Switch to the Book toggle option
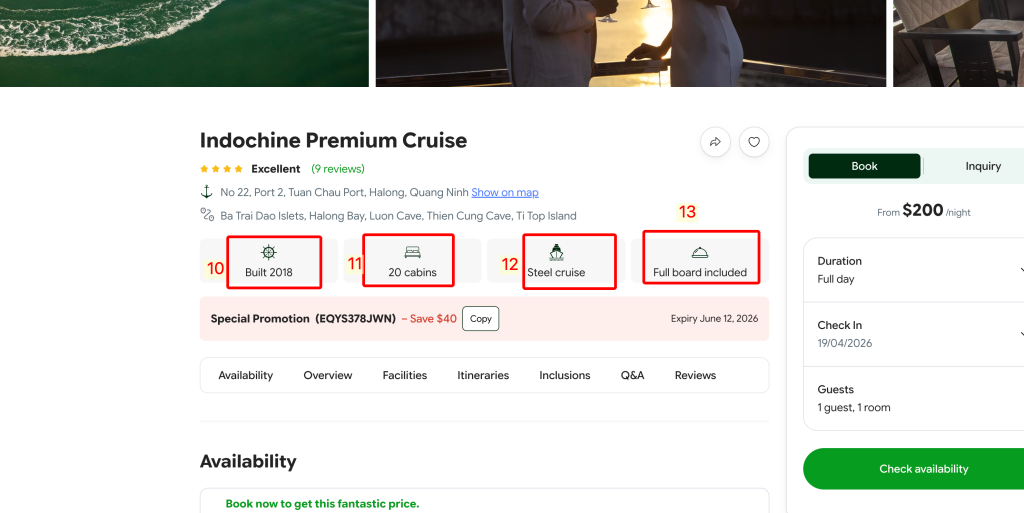The width and height of the screenshot is (1024, 513). point(864,166)
